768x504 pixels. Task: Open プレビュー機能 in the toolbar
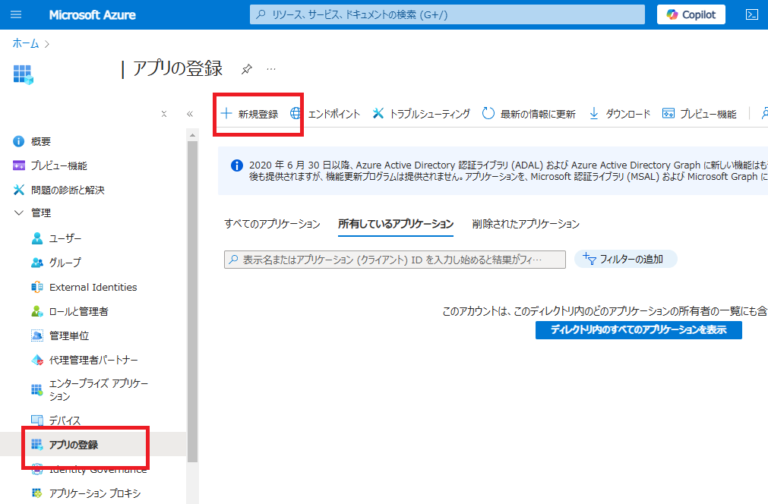pos(699,114)
